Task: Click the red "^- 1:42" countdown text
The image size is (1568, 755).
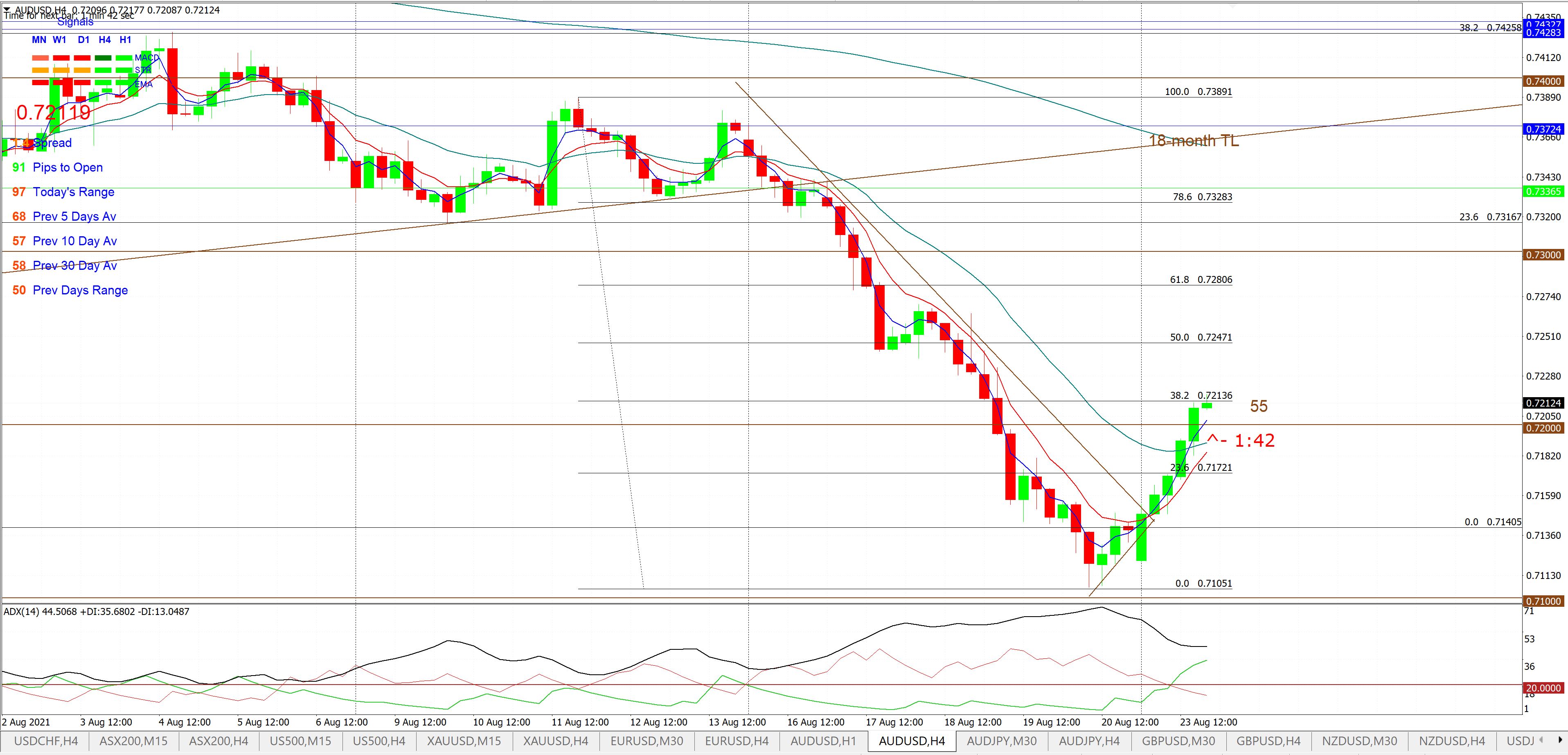Action: click(x=1241, y=440)
